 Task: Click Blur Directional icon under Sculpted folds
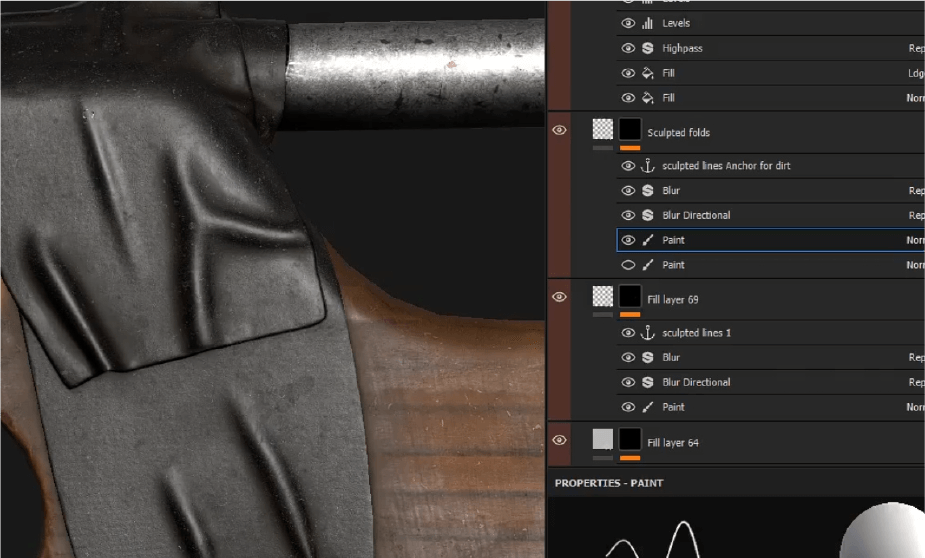point(648,215)
